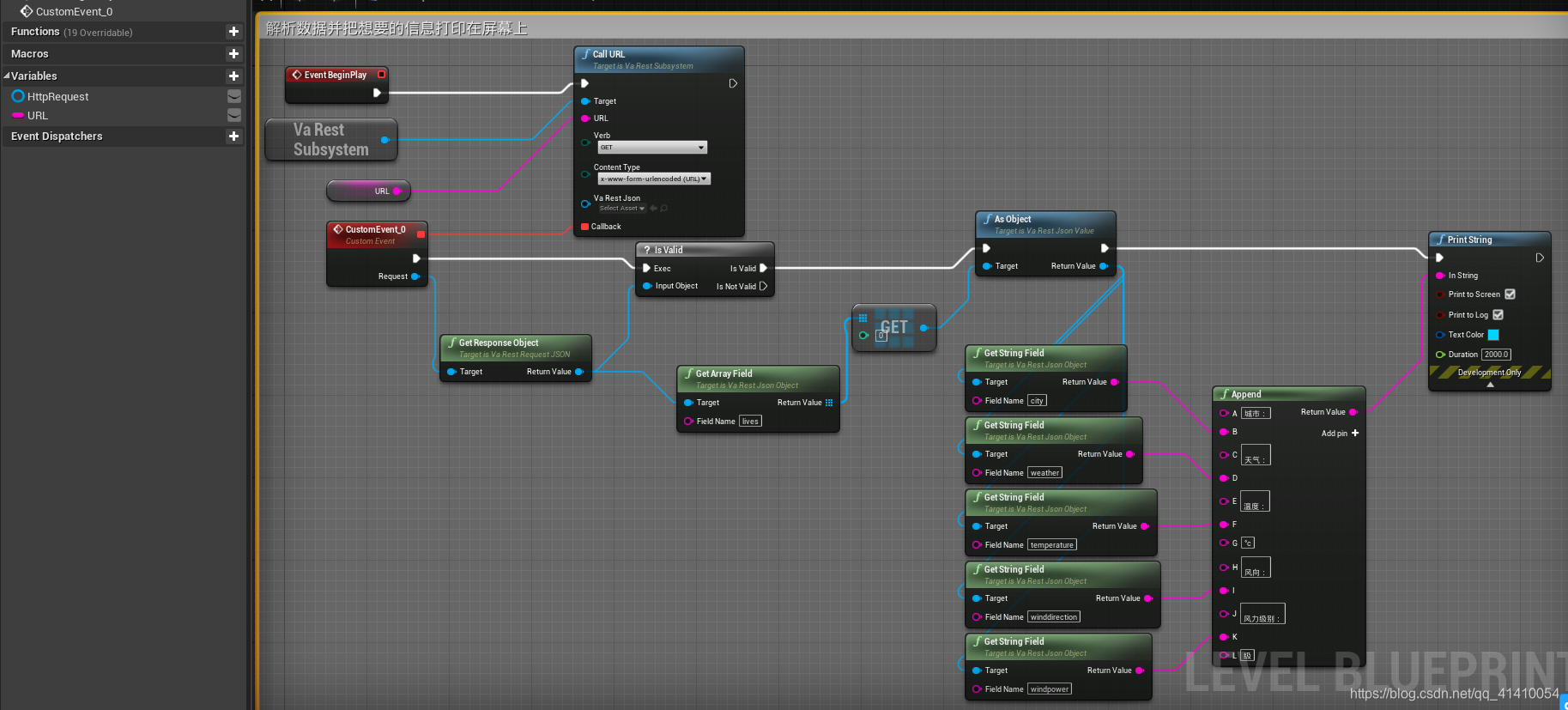Edit Field Name 'lives' on Get Array Field
1568x710 pixels.
point(750,422)
